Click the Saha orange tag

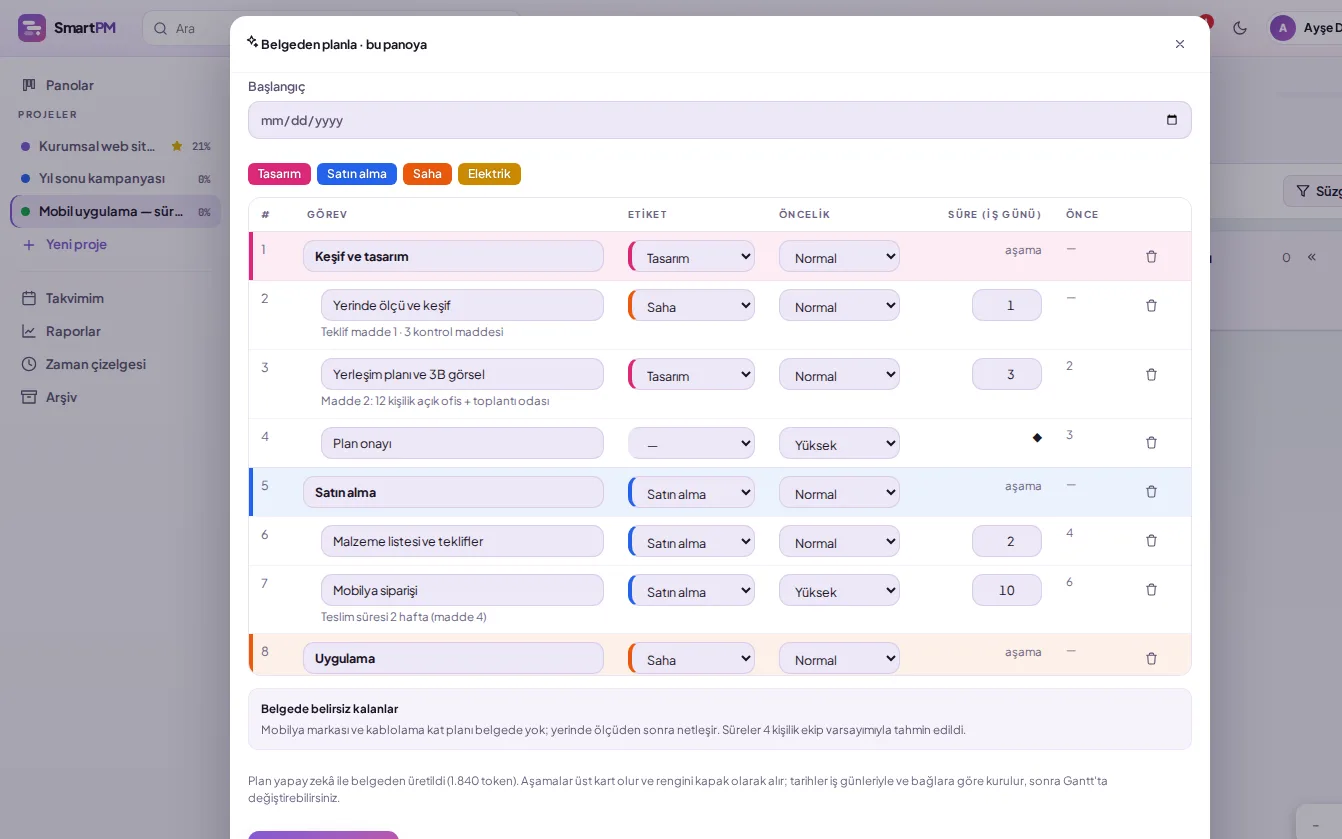coord(427,174)
